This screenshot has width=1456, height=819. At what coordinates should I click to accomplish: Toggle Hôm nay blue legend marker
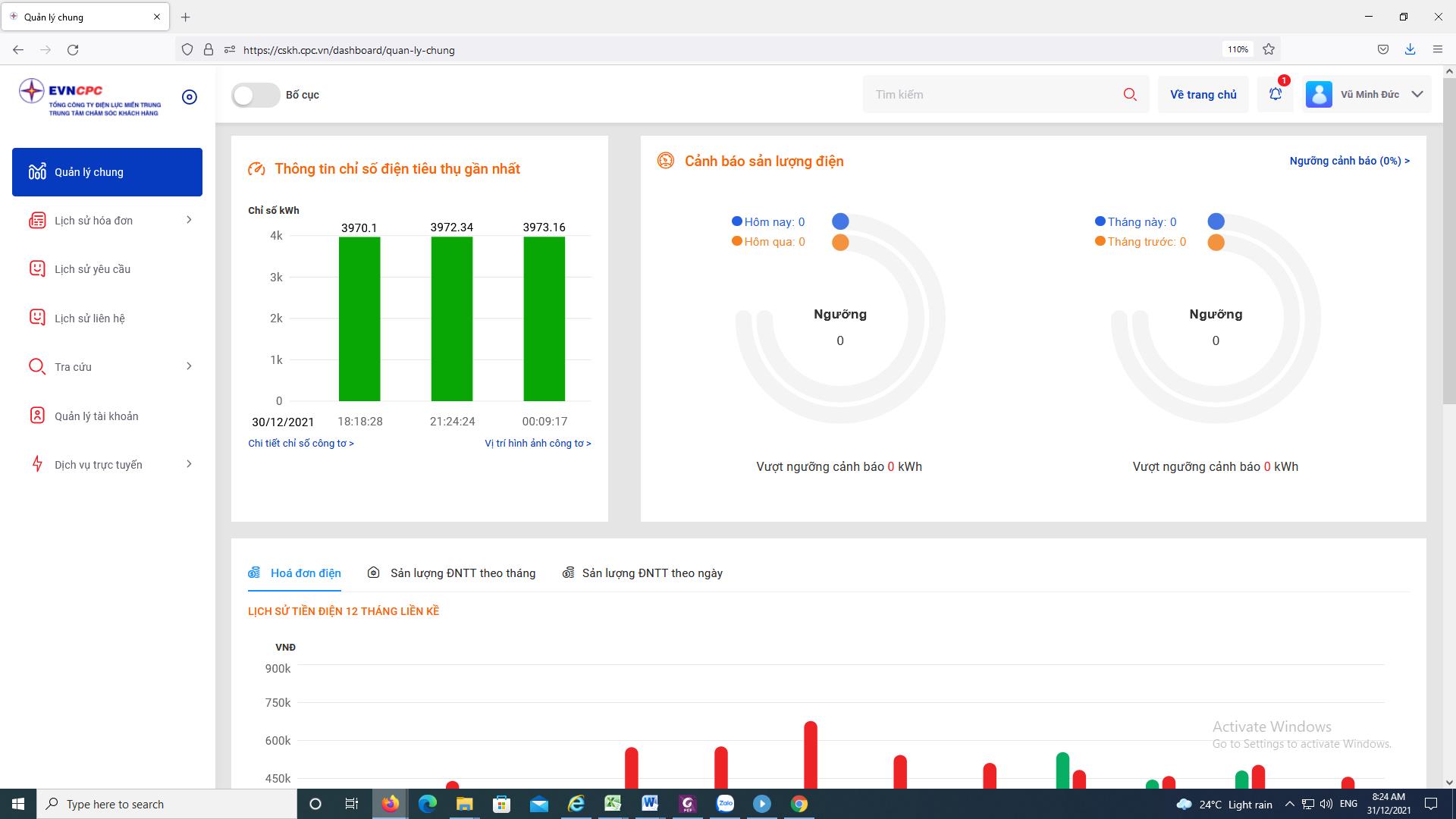pyautogui.click(x=736, y=221)
